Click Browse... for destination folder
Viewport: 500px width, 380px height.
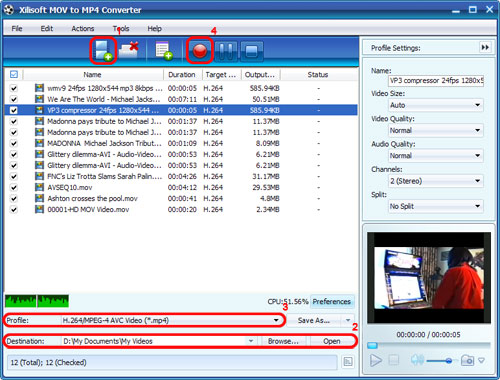283,341
